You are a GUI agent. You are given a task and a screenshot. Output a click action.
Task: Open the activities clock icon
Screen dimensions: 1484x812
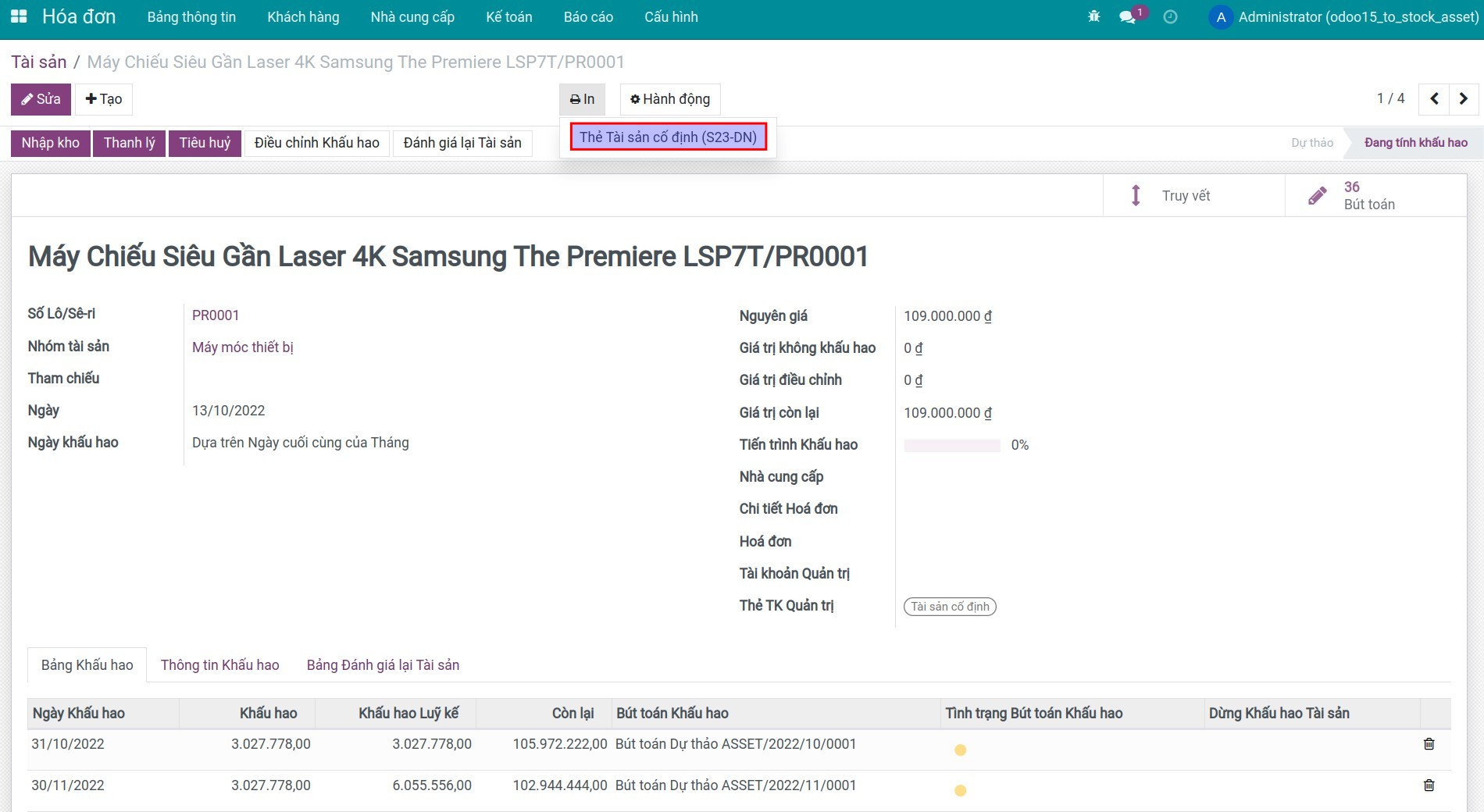point(1170,16)
